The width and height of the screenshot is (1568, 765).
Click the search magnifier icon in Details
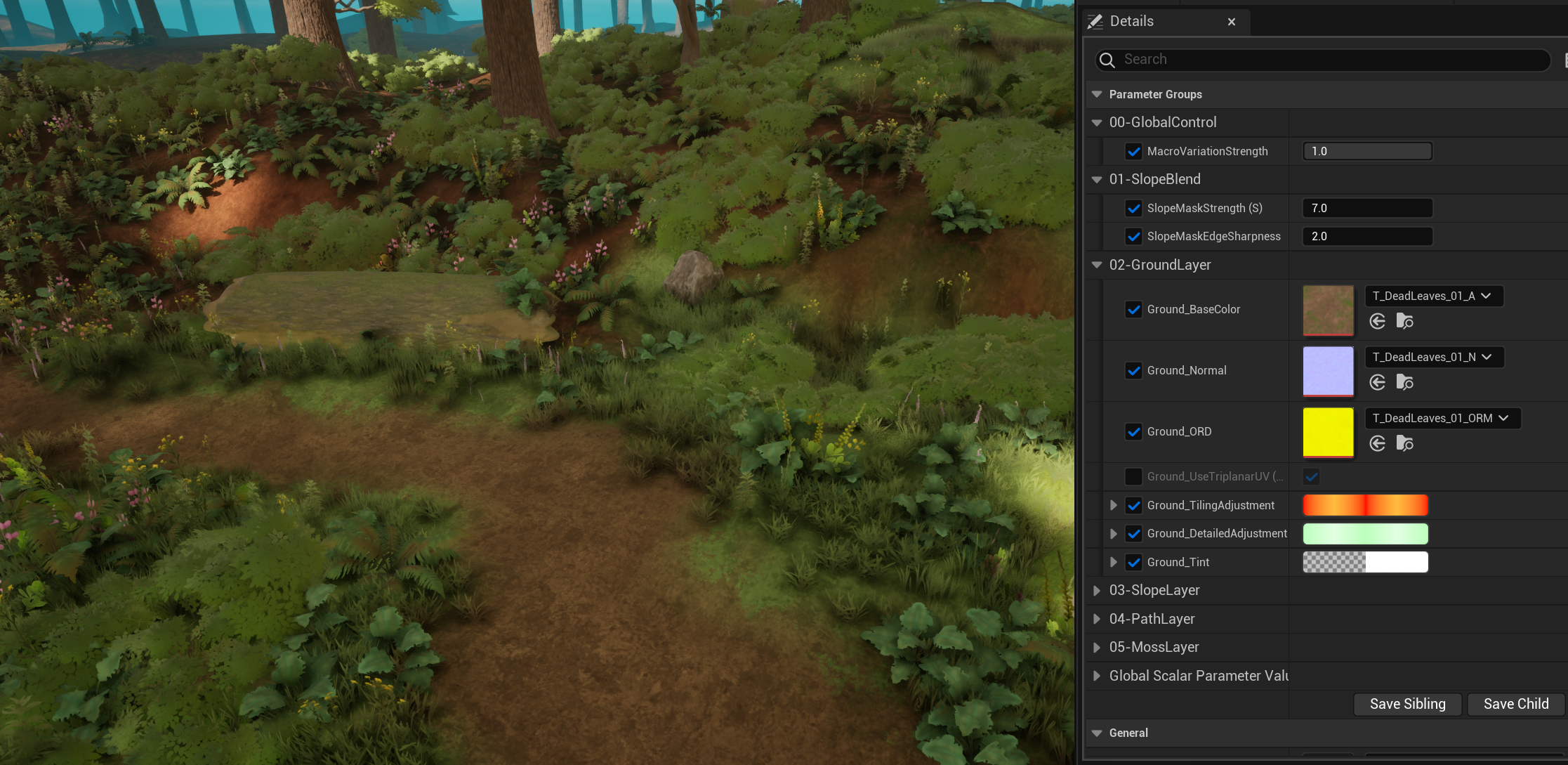[1107, 60]
